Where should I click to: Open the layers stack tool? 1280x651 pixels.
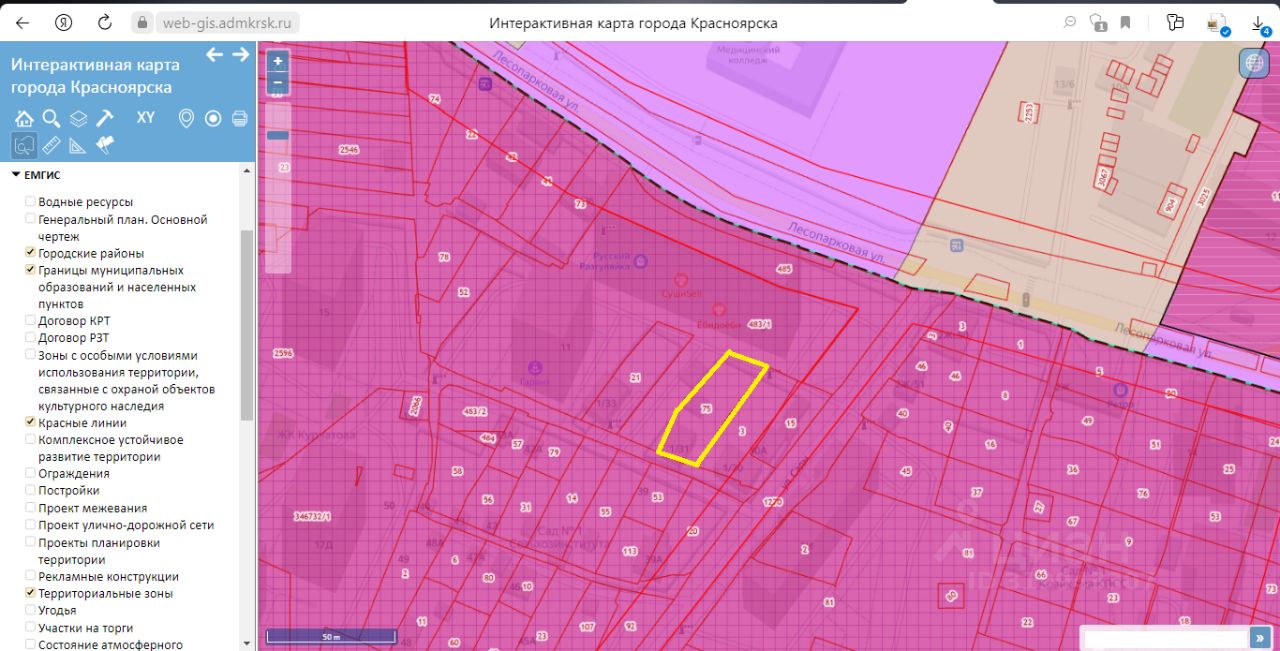point(78,119)
